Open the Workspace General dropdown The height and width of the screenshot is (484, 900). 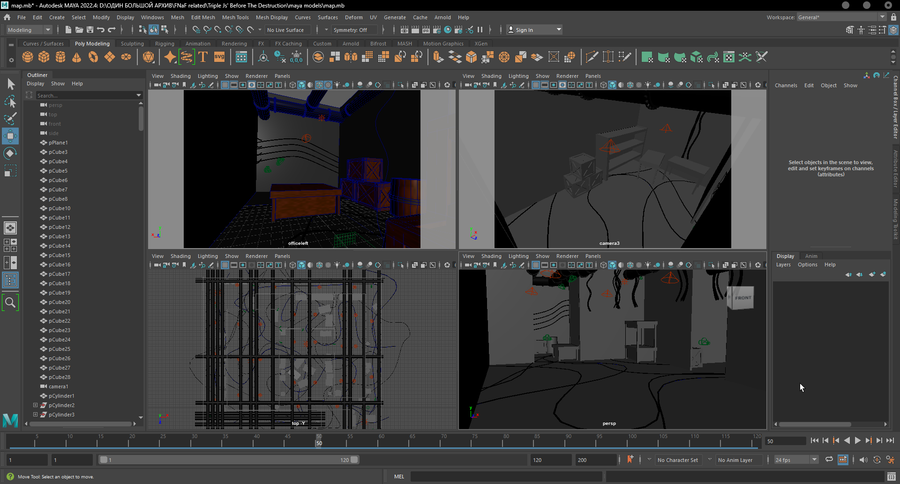pos(841,17)
